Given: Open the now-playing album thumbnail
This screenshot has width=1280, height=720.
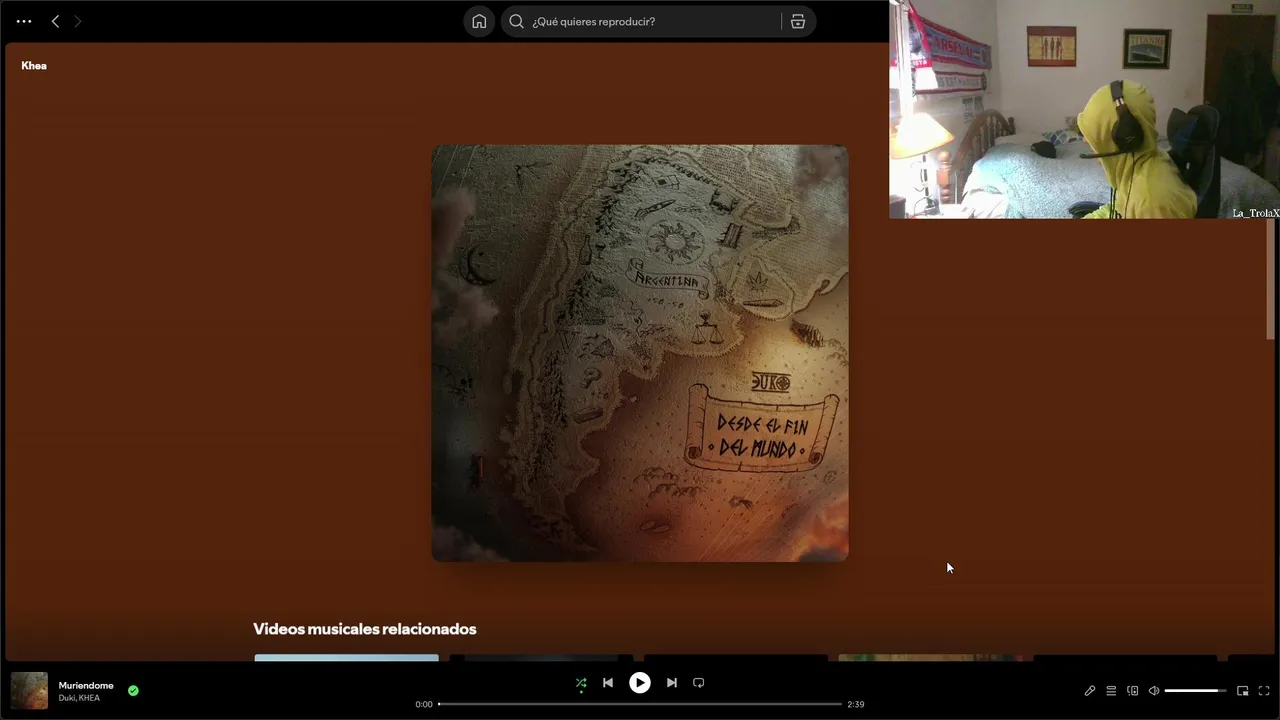Looking at the screenshot, I should (29, 691).
